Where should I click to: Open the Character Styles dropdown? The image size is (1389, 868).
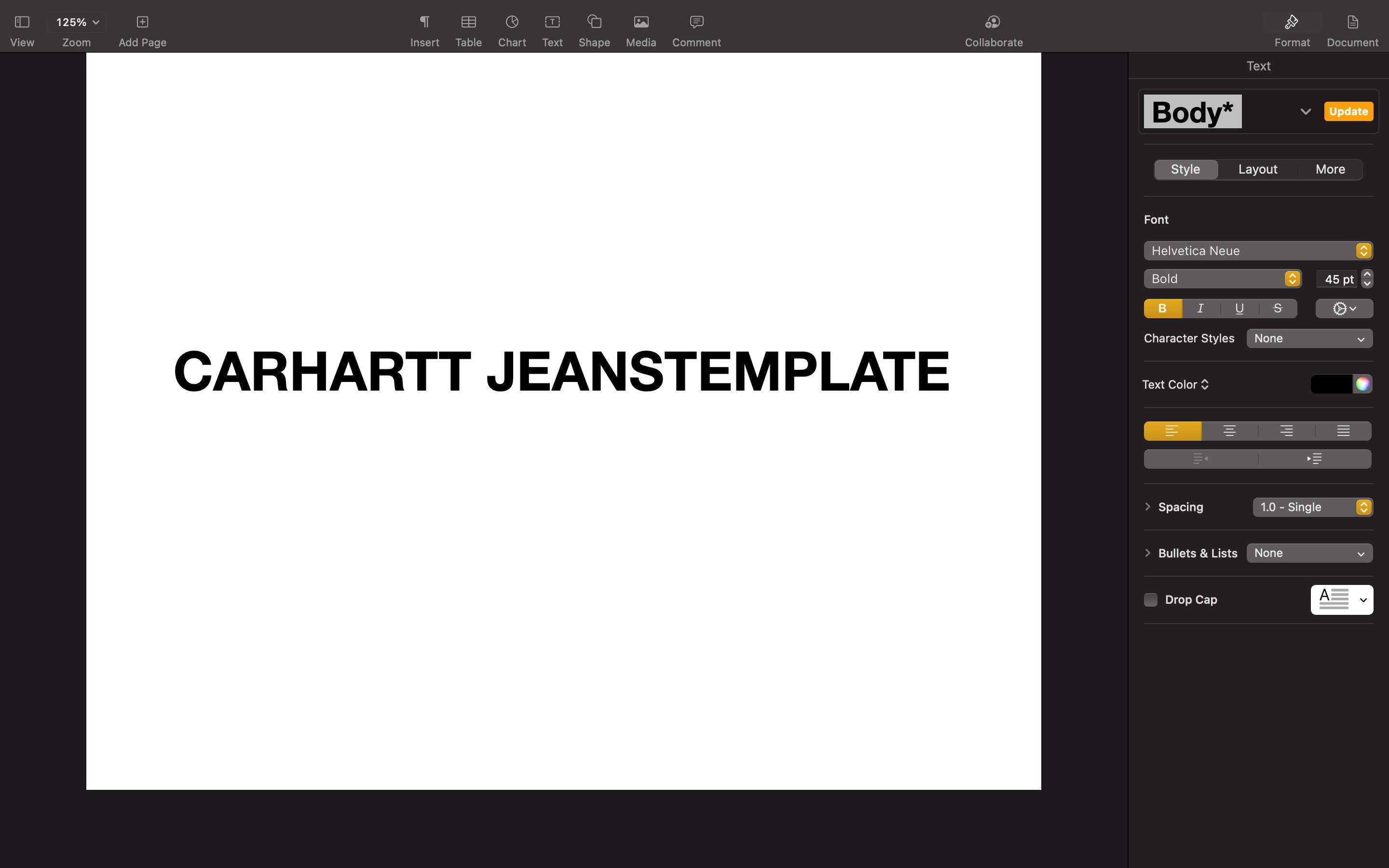click(x=1309, y=339)
